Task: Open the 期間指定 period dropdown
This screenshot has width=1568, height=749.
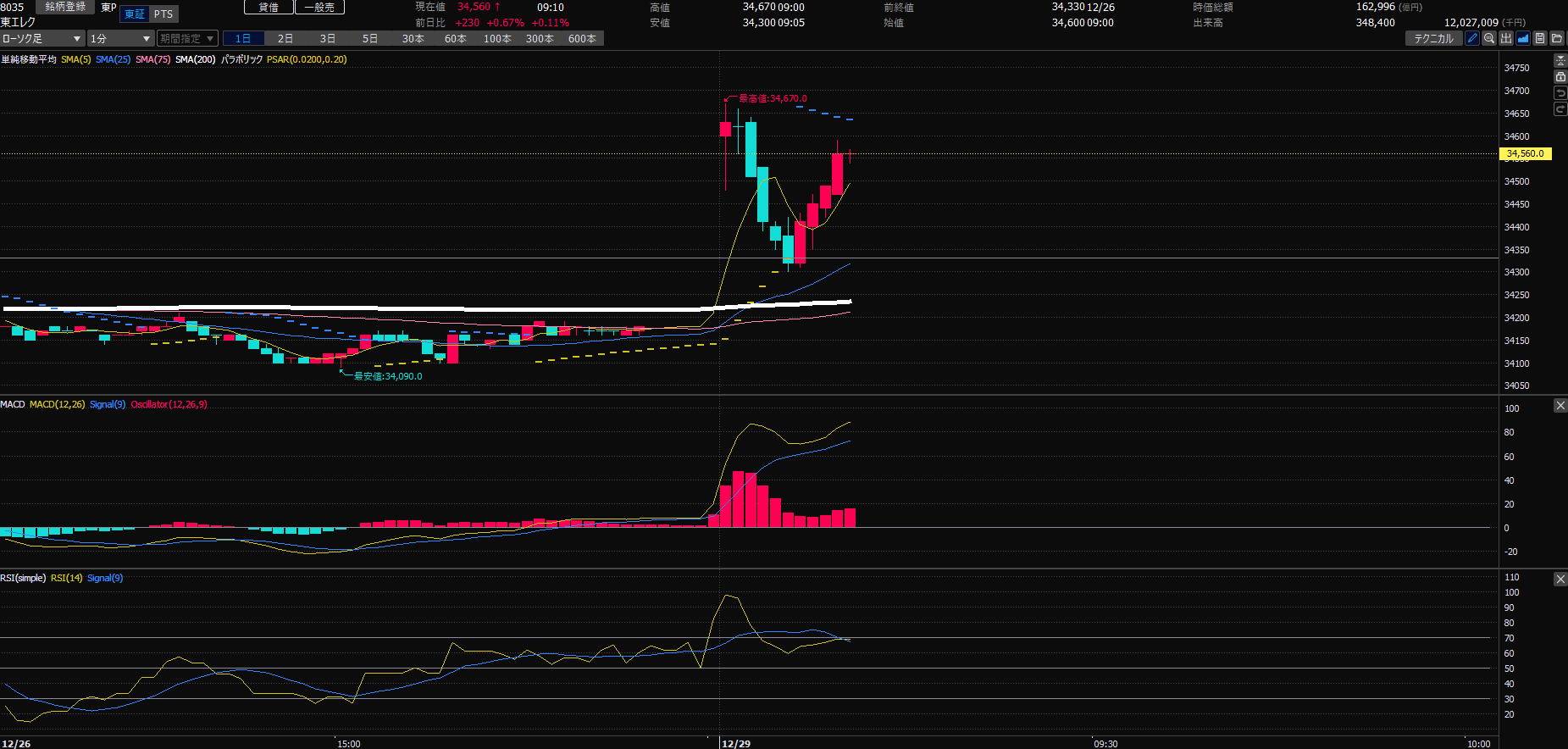Action: [187, 39]
